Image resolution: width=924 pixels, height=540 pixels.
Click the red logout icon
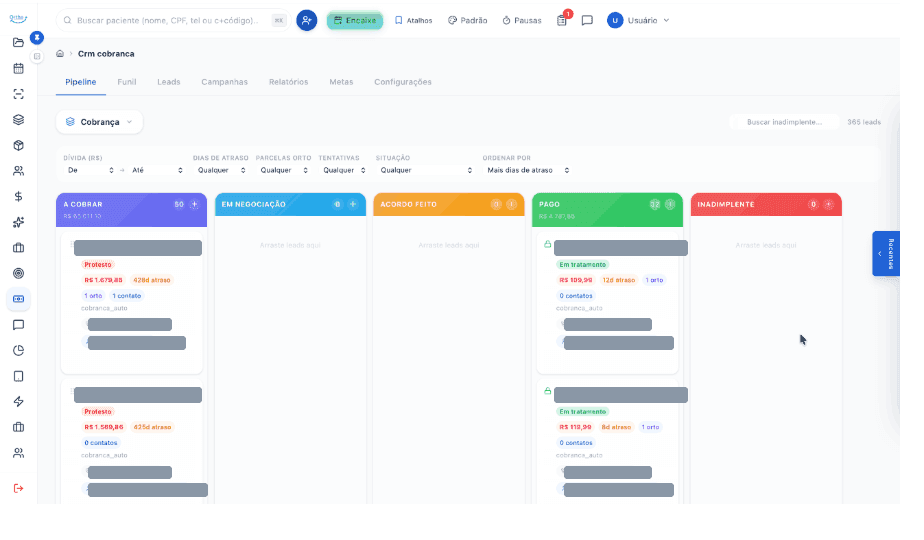[18, 488]
